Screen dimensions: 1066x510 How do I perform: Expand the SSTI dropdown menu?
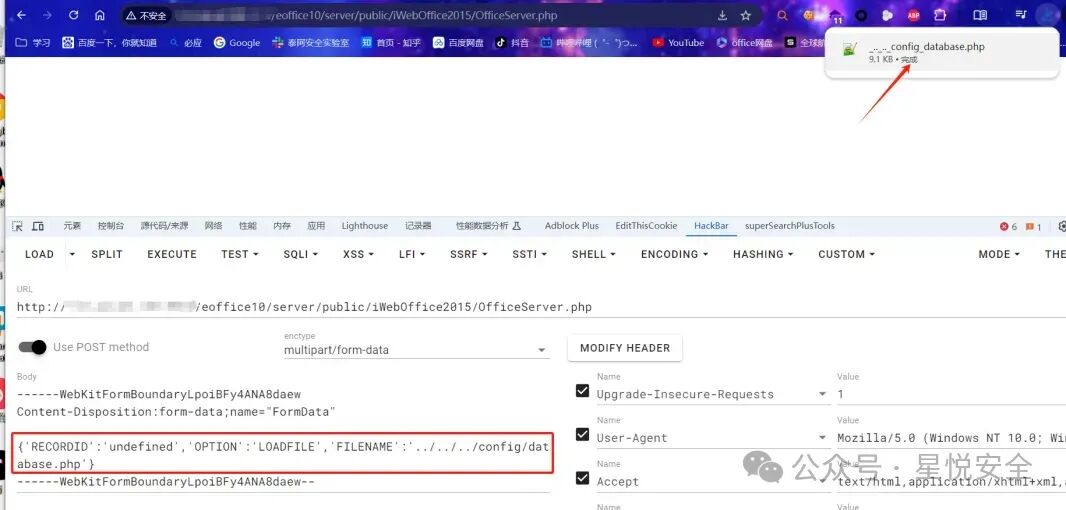[531, 254]
